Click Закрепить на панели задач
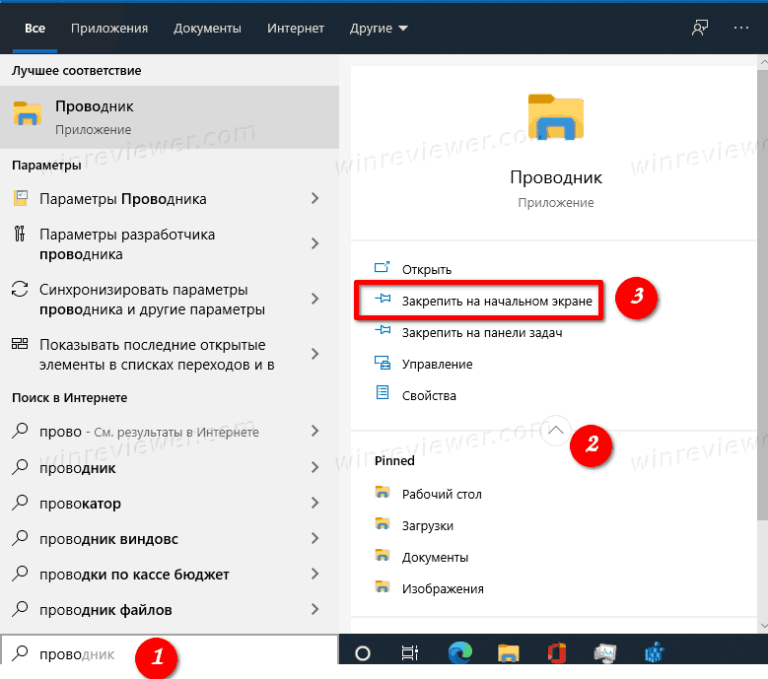The image size is (768, 679). click(x=482, y=333)
